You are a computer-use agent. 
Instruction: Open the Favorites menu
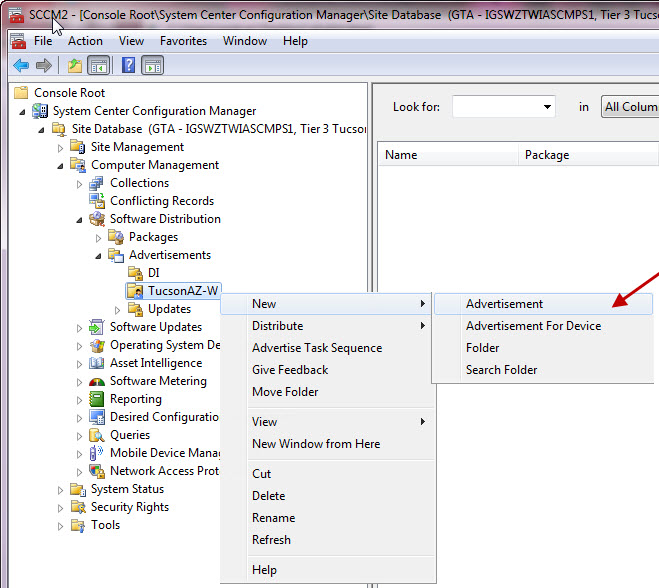point(183,41)
